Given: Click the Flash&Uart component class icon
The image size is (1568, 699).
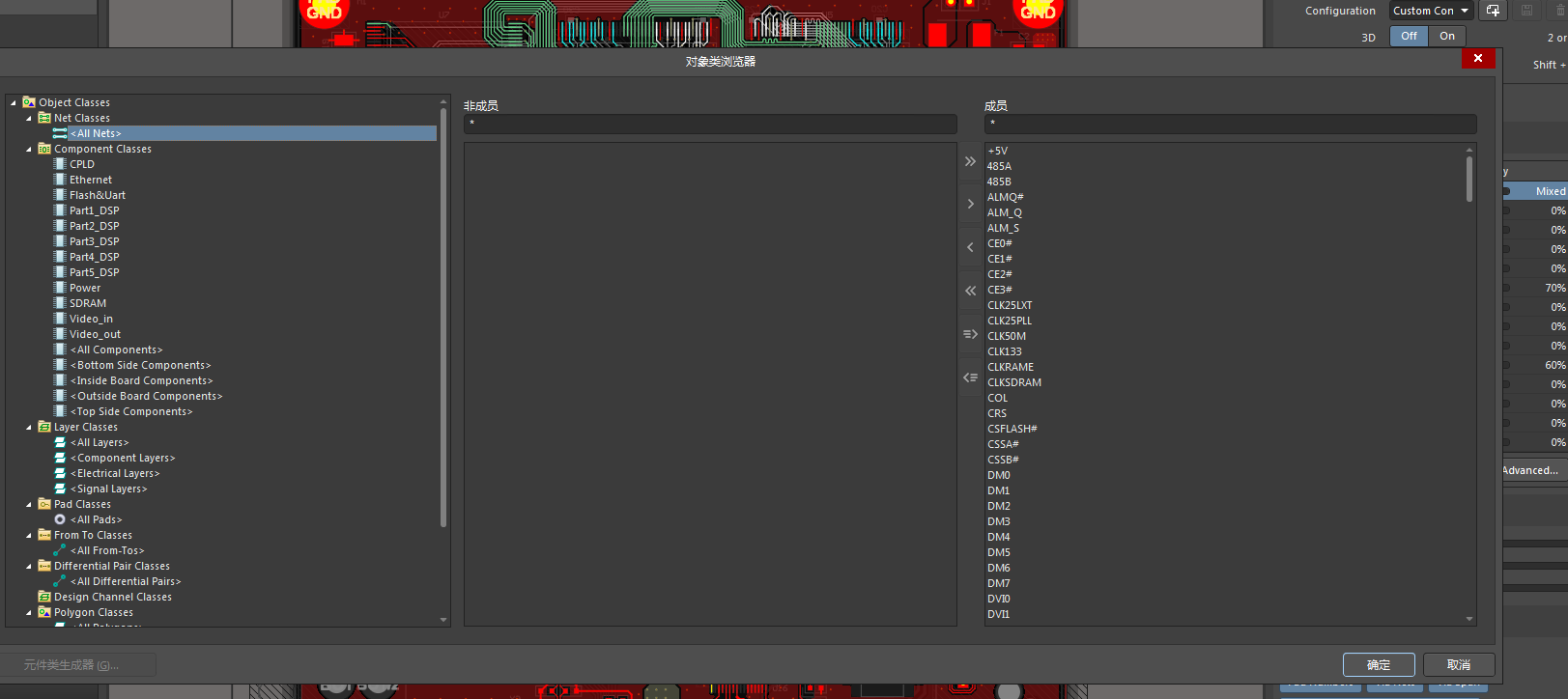Looking at the screenshot, I should [60, 195].
